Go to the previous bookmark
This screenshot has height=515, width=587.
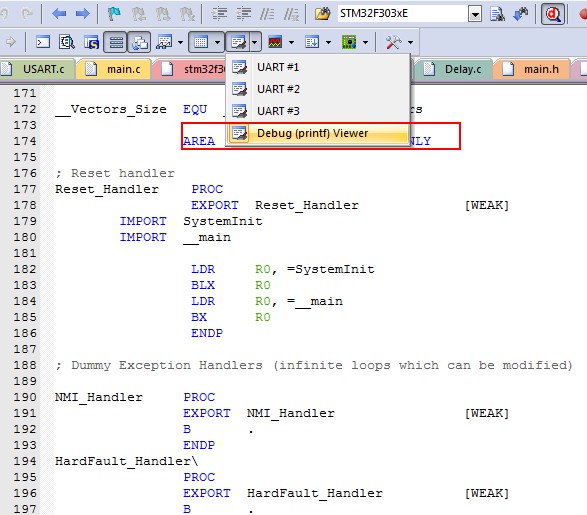pyautogui.click(x=139, y=14)
